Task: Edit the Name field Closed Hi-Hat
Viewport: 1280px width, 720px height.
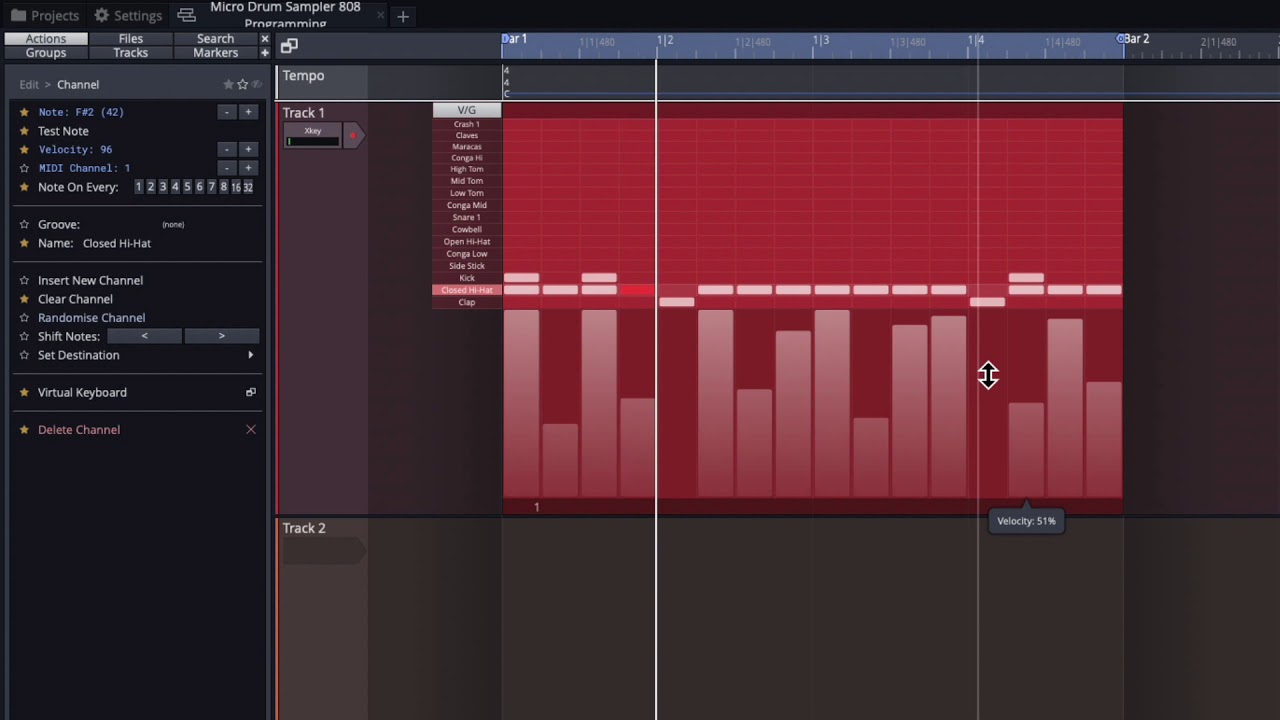Action: tap(117, 243)
